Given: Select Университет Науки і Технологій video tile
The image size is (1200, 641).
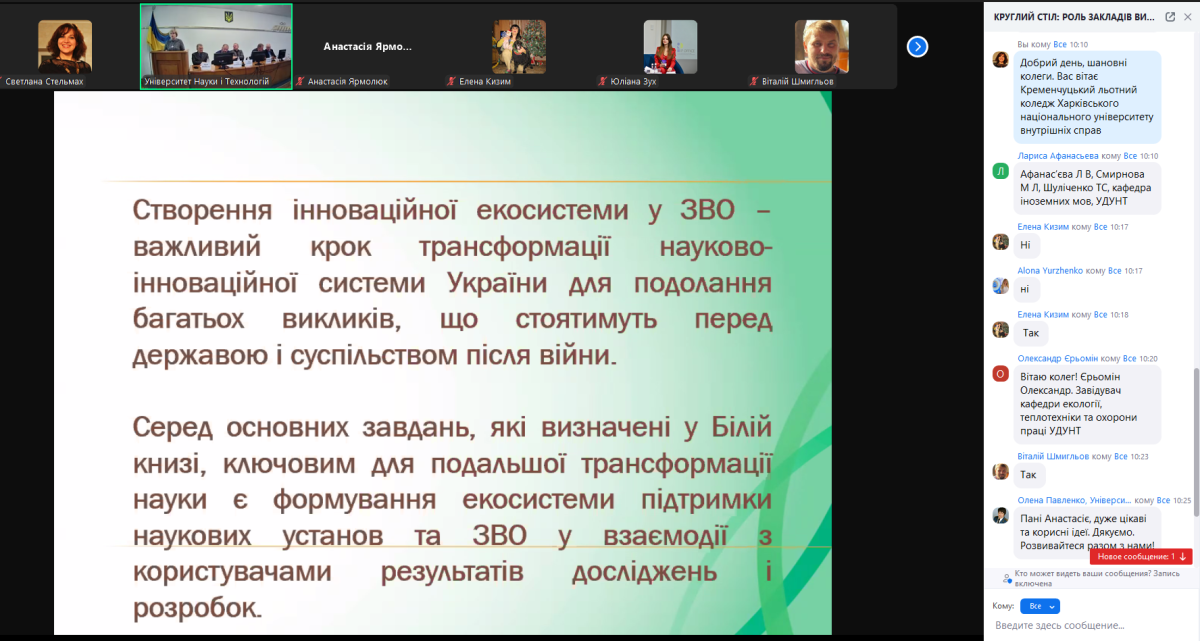Looking at the screenshot, I should point(216,46).
